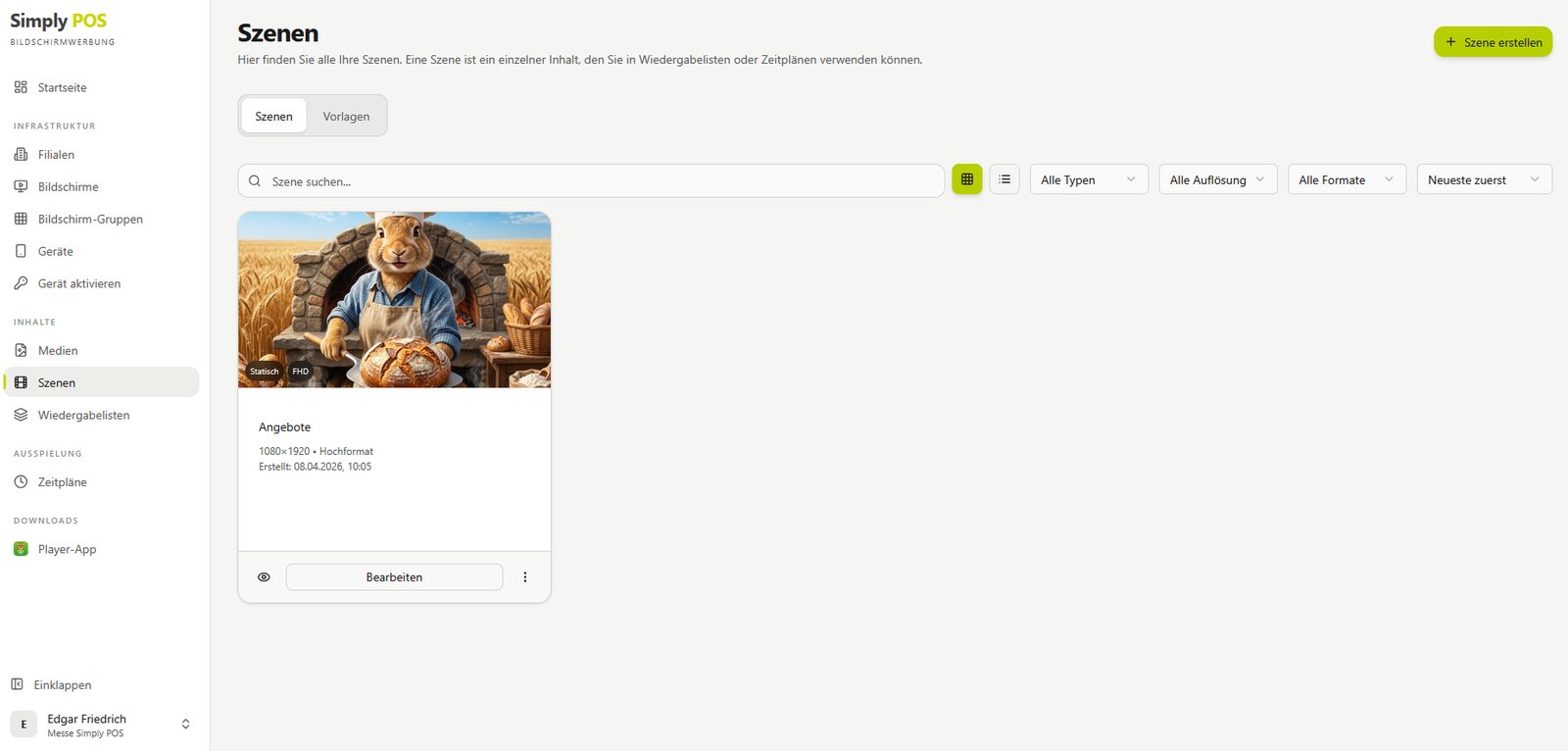
Task: Click the Medien image icon
Action: click(x=21, y=350)
